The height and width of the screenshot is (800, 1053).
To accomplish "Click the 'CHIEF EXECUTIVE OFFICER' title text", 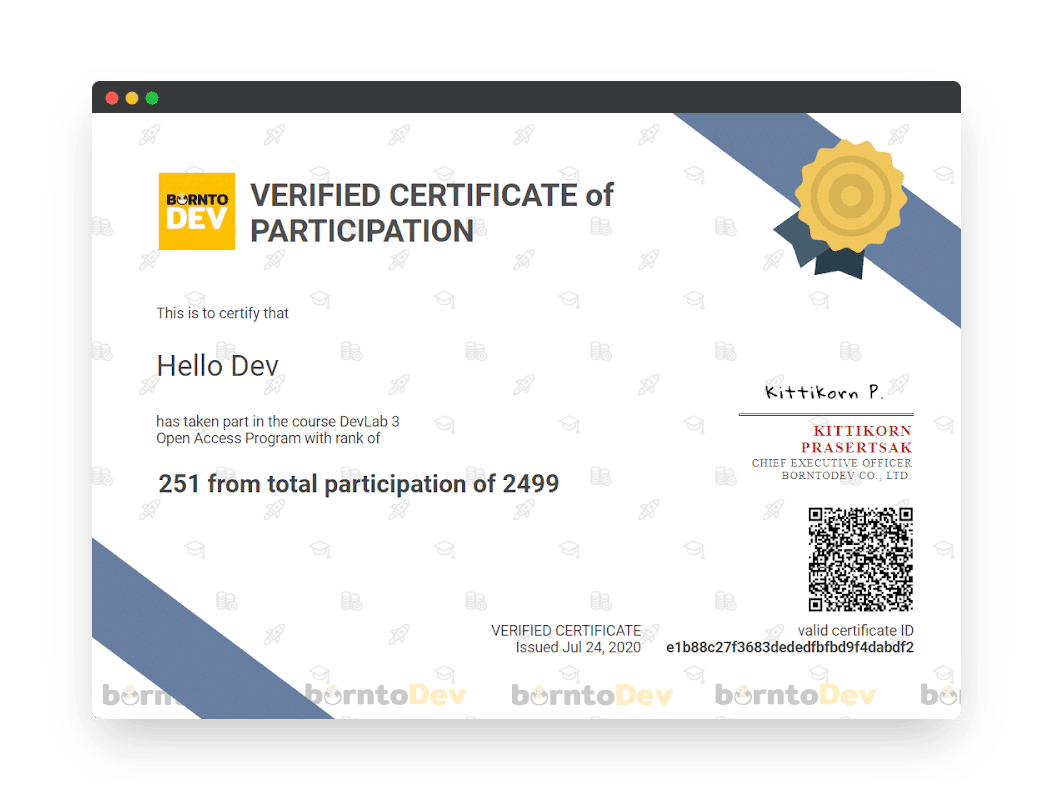I will [831, 463].
